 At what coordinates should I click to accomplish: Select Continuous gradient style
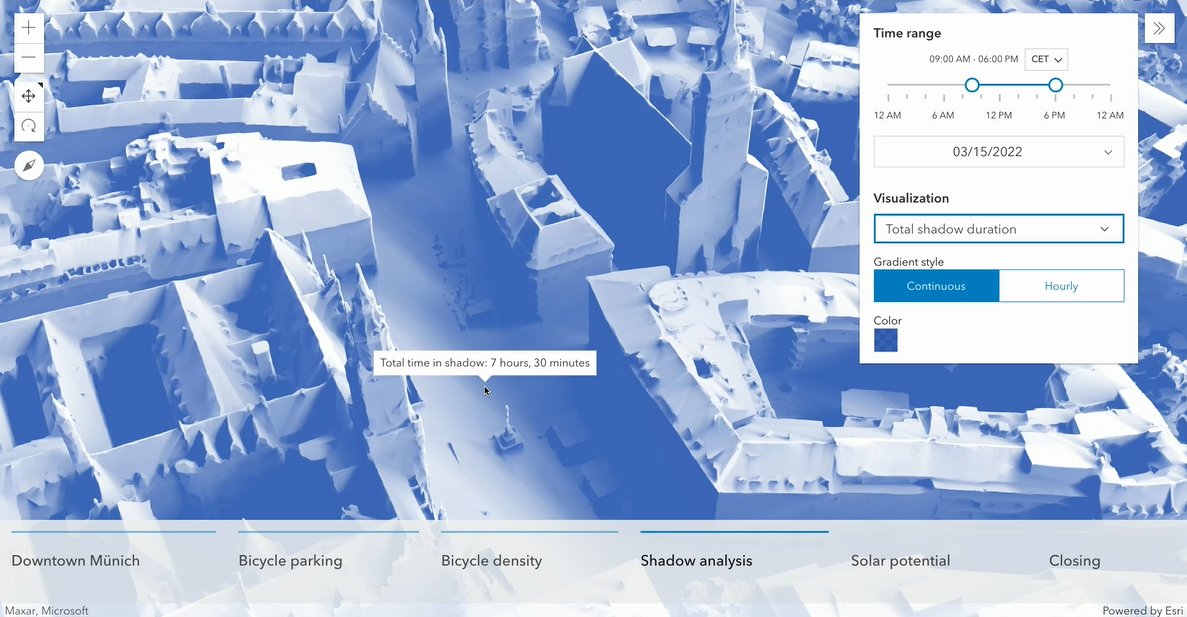click(x=936, y=286)
